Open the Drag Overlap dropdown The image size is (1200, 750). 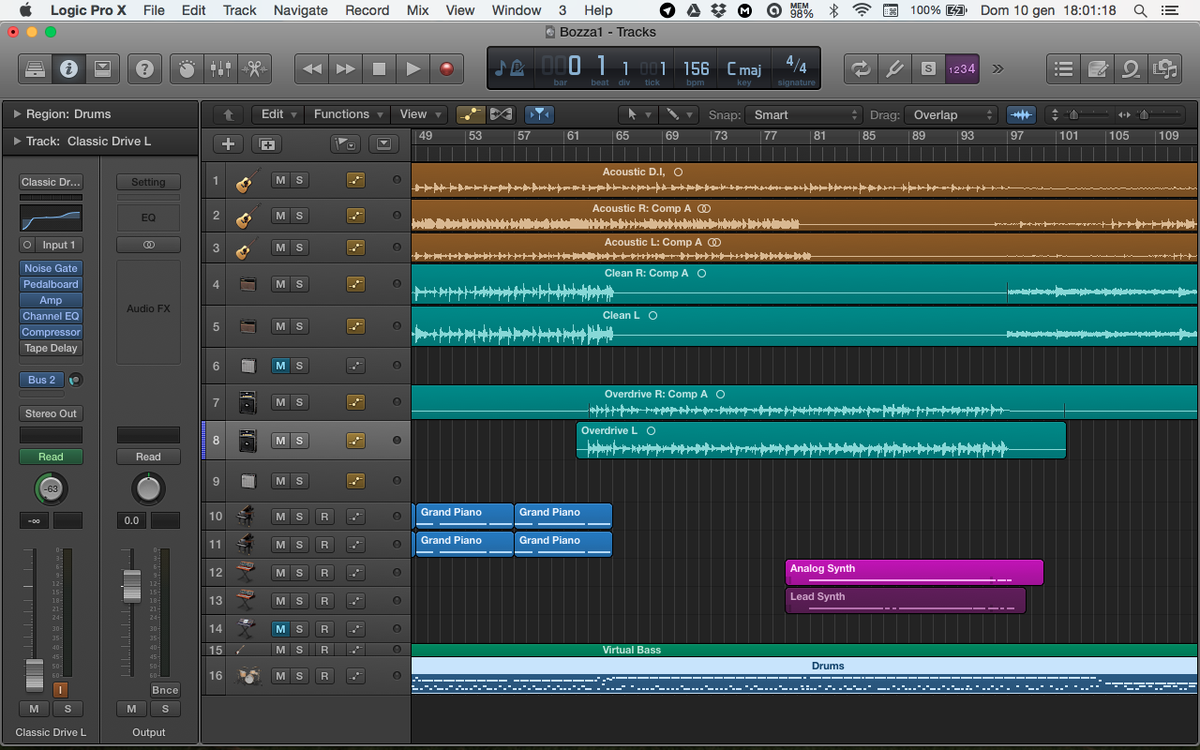951,115
